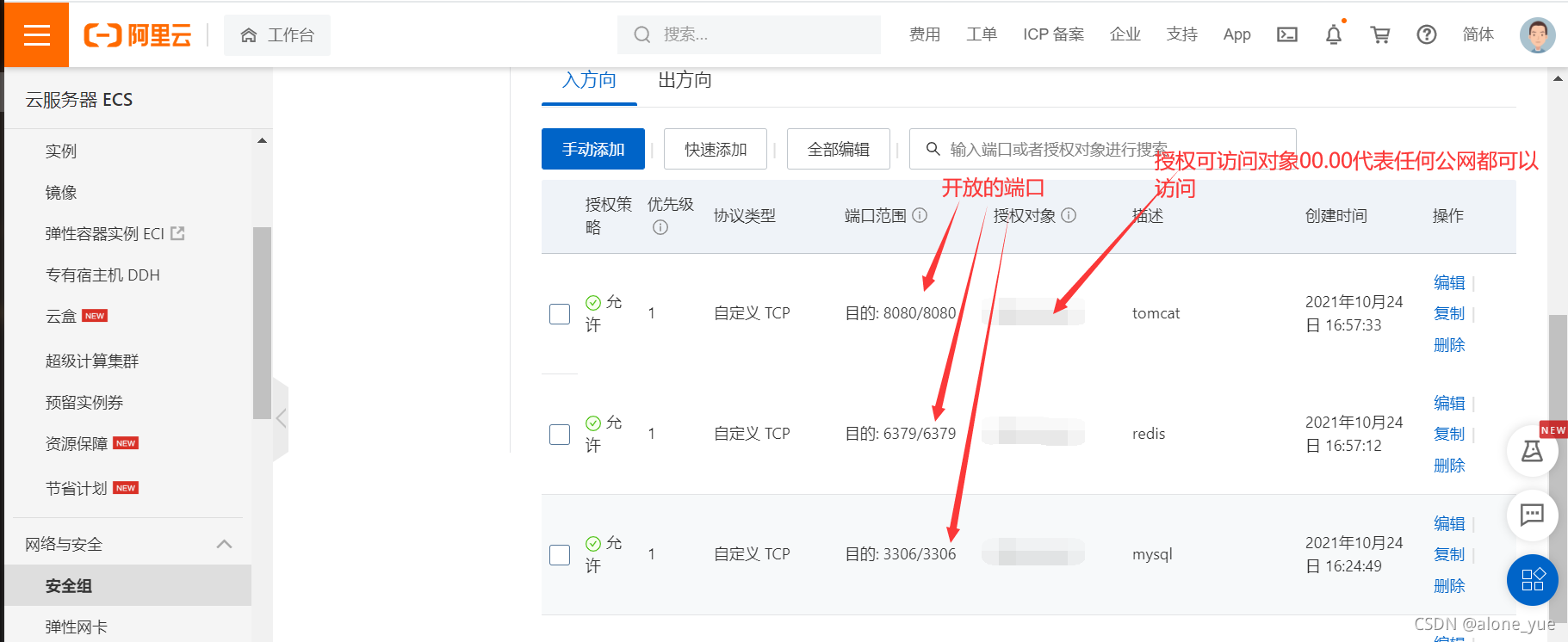Click the 全部编辑 button
Screen dimensions: 1568x642
tap(839, 149)
